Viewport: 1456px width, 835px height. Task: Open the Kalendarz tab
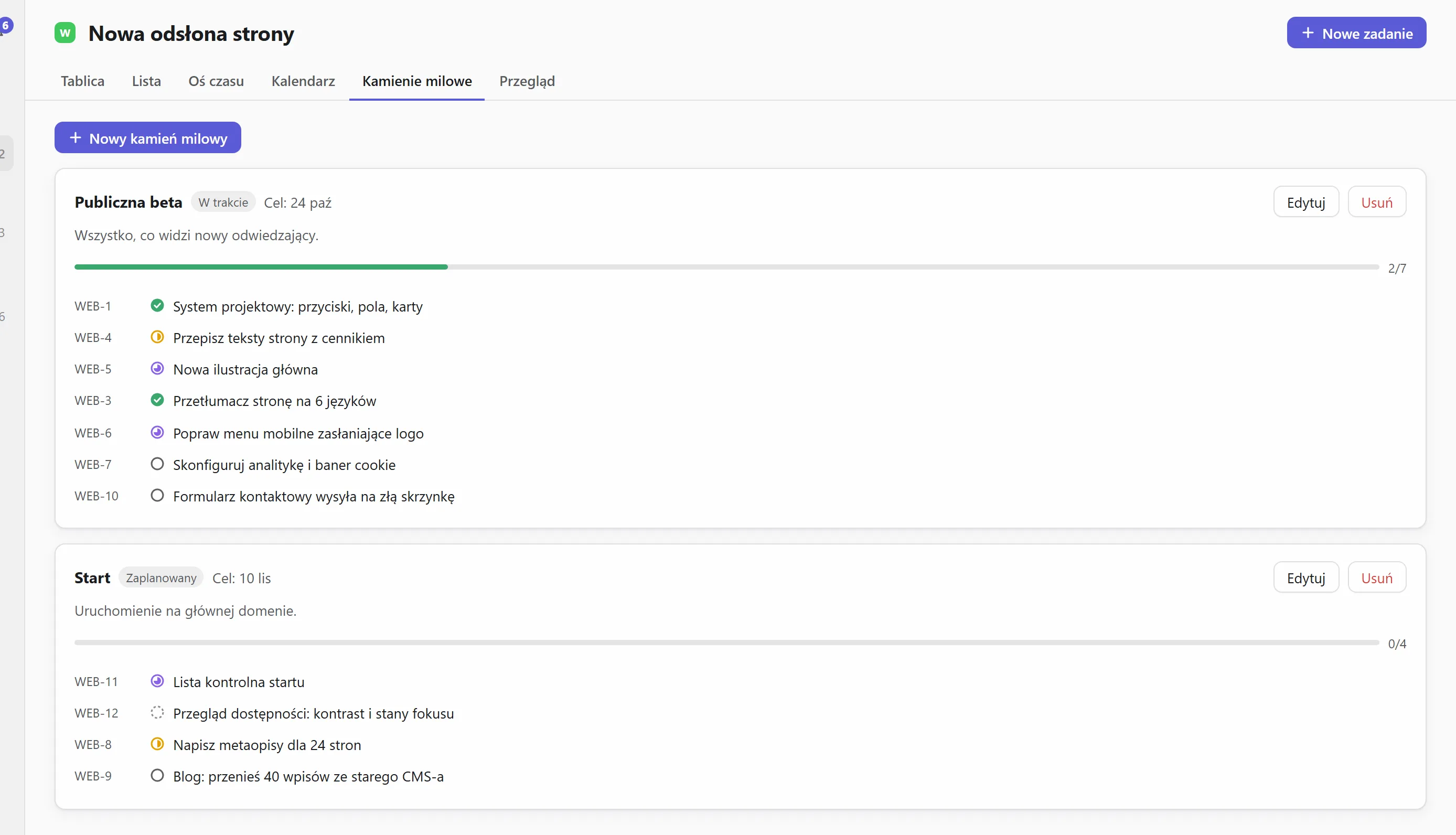[303, 81]
